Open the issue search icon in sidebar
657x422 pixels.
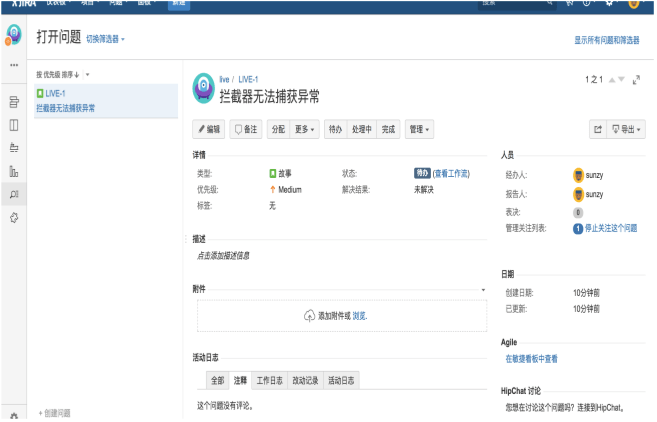click(14, 194)
